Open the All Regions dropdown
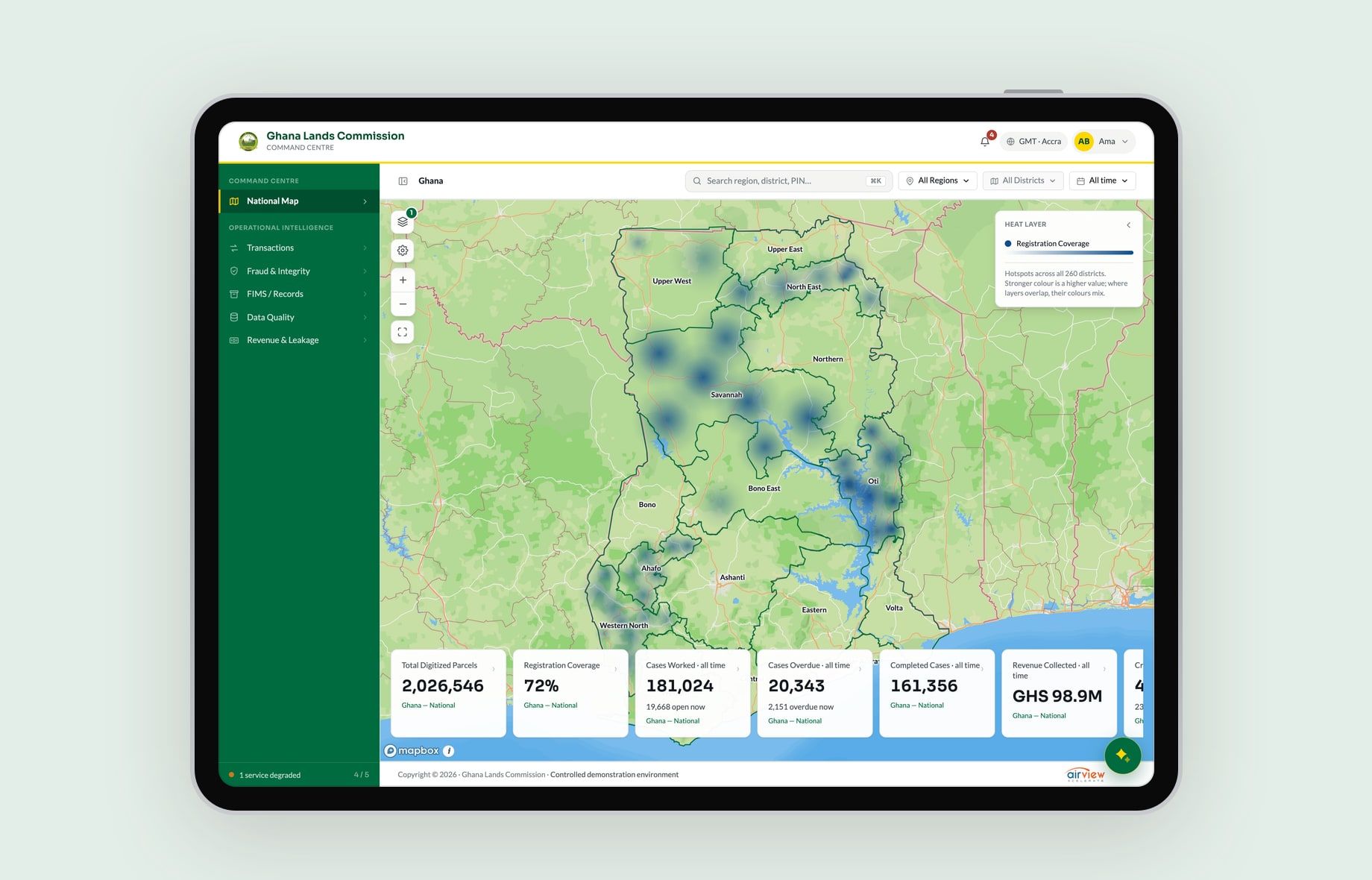Viewport: 1372px width, 880px height. (937, 180)
